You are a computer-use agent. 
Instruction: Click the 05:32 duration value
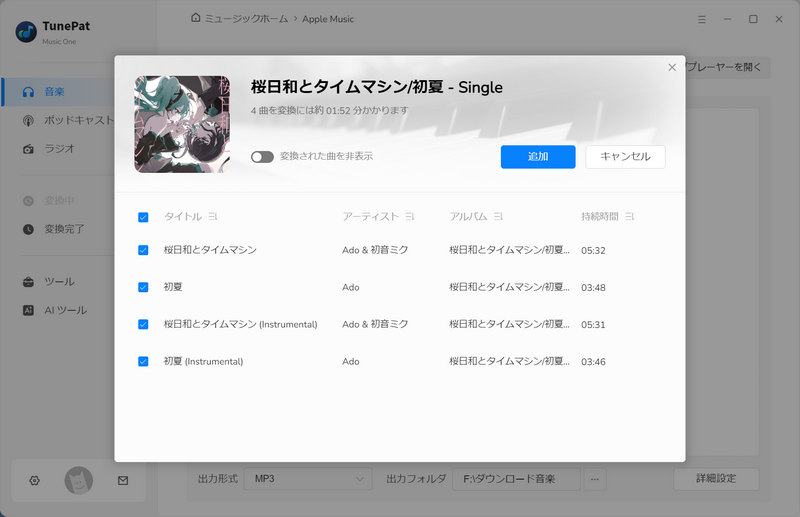click(x=593, y=251)
